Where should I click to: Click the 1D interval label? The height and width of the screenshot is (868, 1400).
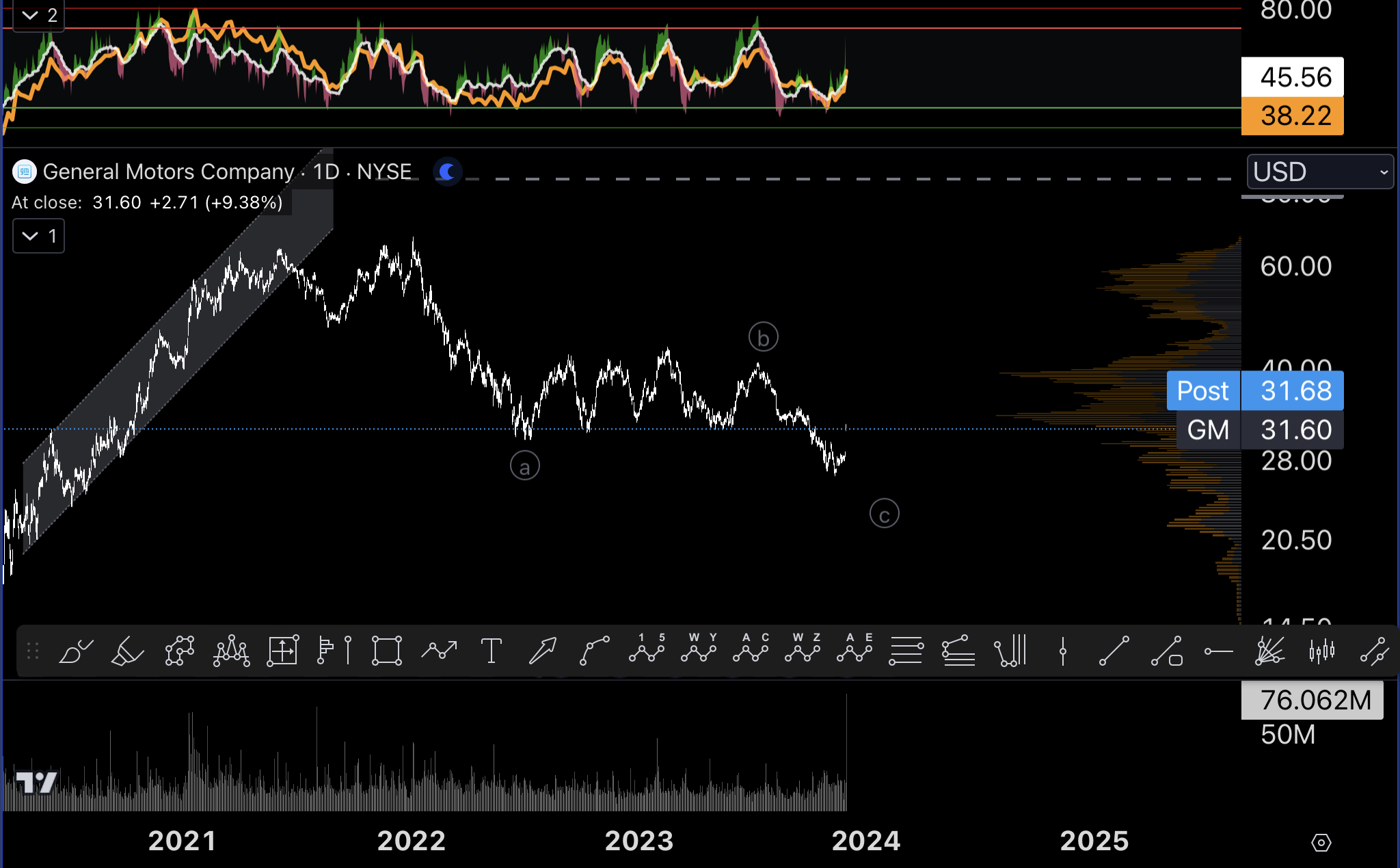[326, 172]
